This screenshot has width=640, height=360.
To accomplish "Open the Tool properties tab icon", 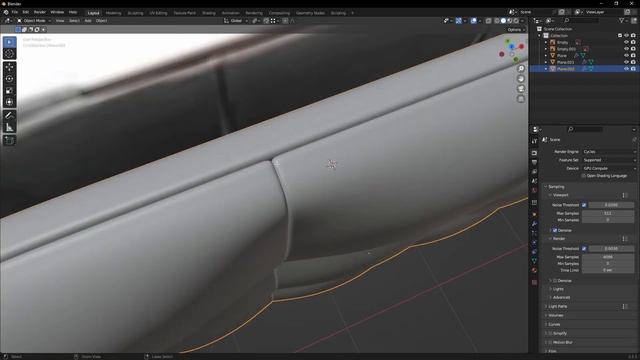I will [534, 141].
